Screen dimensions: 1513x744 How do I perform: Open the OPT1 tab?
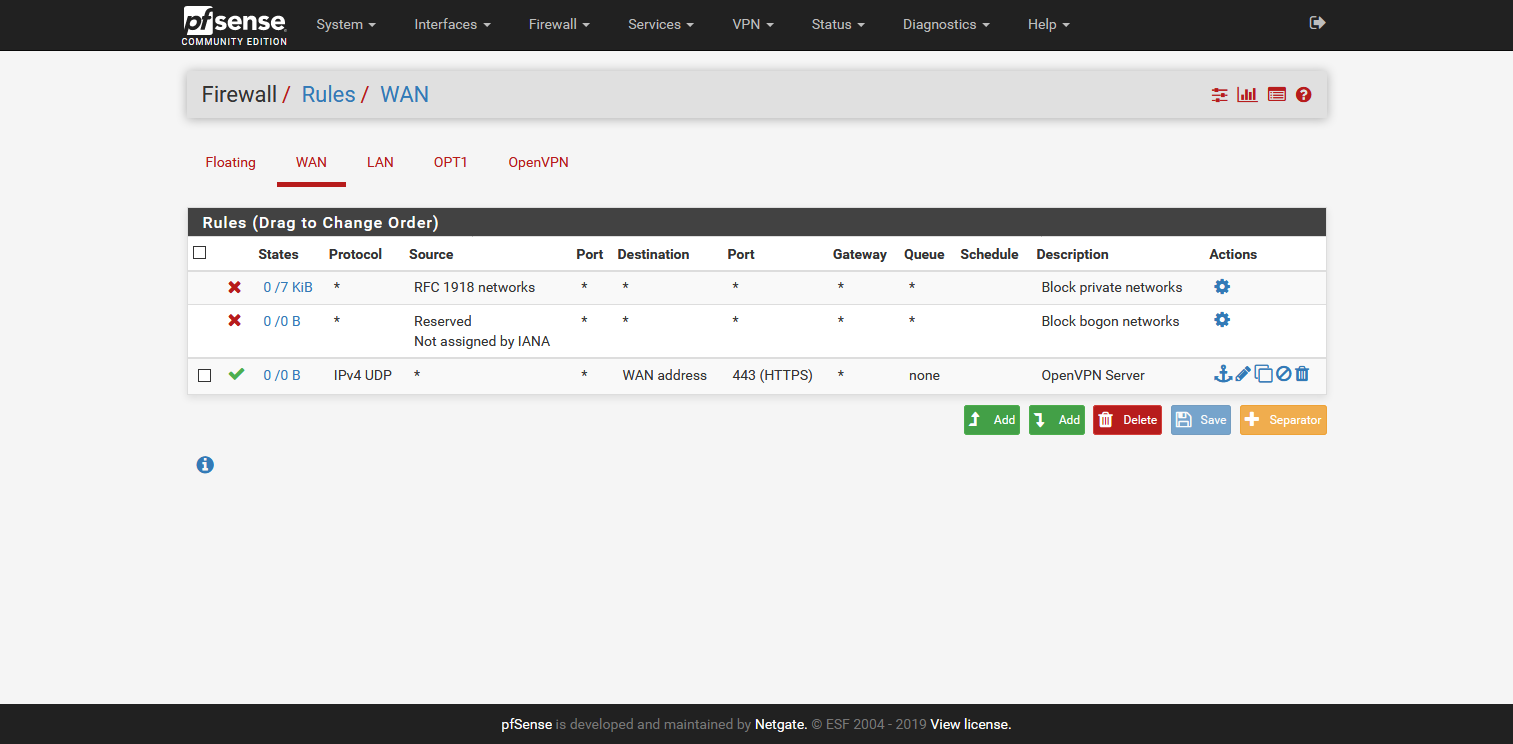click(x=451, y=162)
